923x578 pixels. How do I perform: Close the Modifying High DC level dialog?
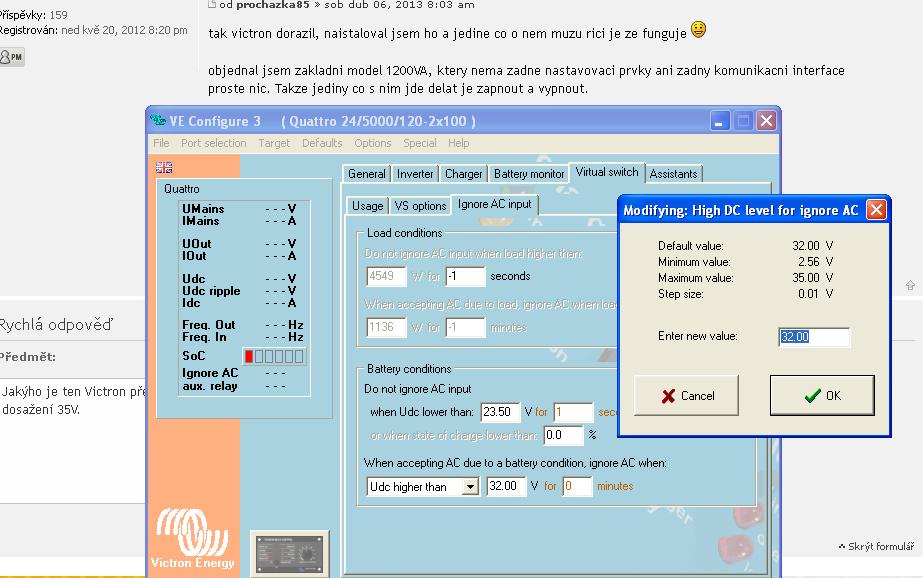pos(876,210)
